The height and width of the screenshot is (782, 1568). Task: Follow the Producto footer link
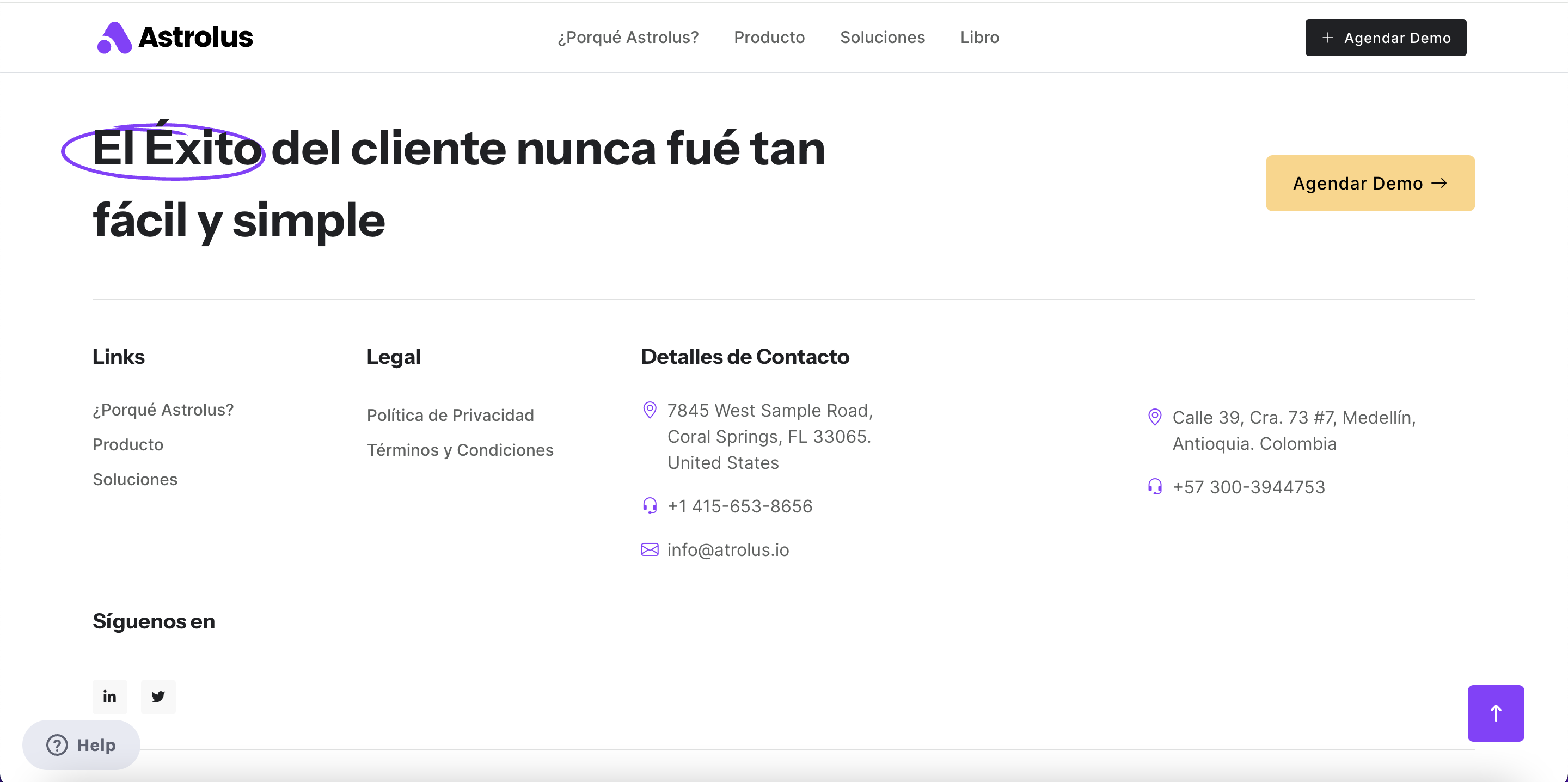pyautogui.click(x=128, y=444)
